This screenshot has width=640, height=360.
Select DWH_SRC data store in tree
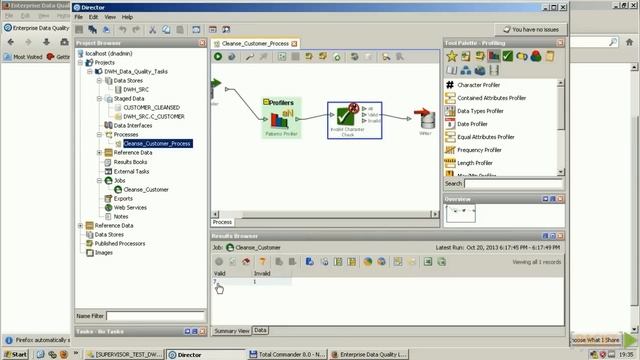pyautogui.click(x=136, y=89)
